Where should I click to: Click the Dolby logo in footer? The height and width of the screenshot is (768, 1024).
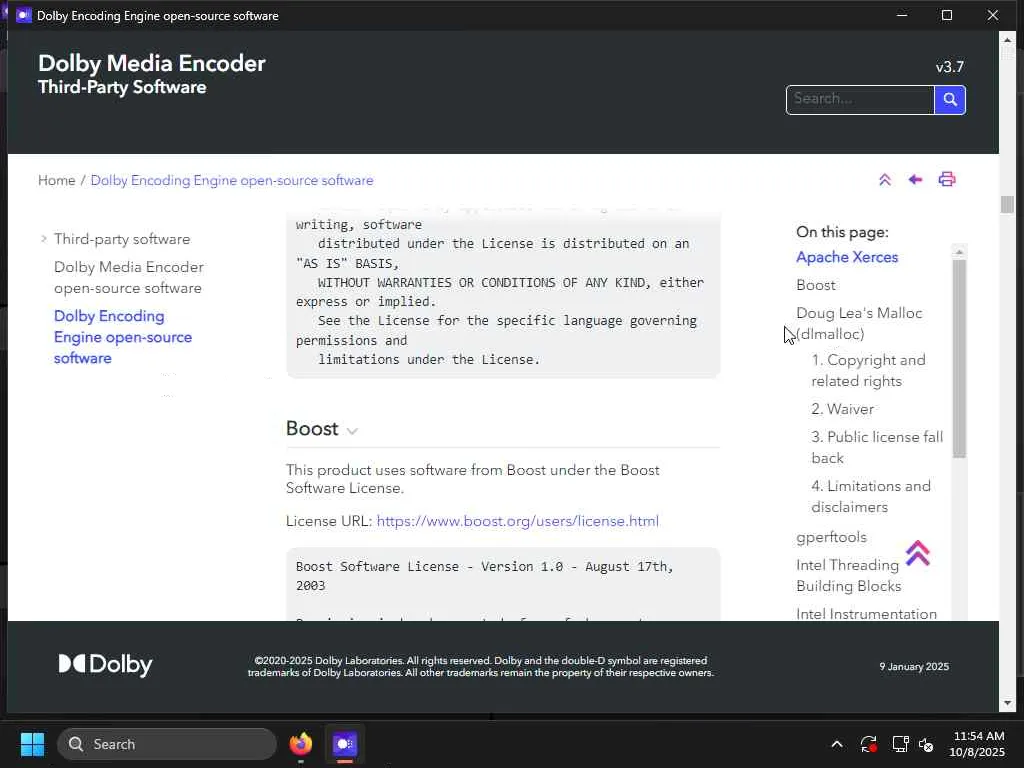(x=105, y=665)
